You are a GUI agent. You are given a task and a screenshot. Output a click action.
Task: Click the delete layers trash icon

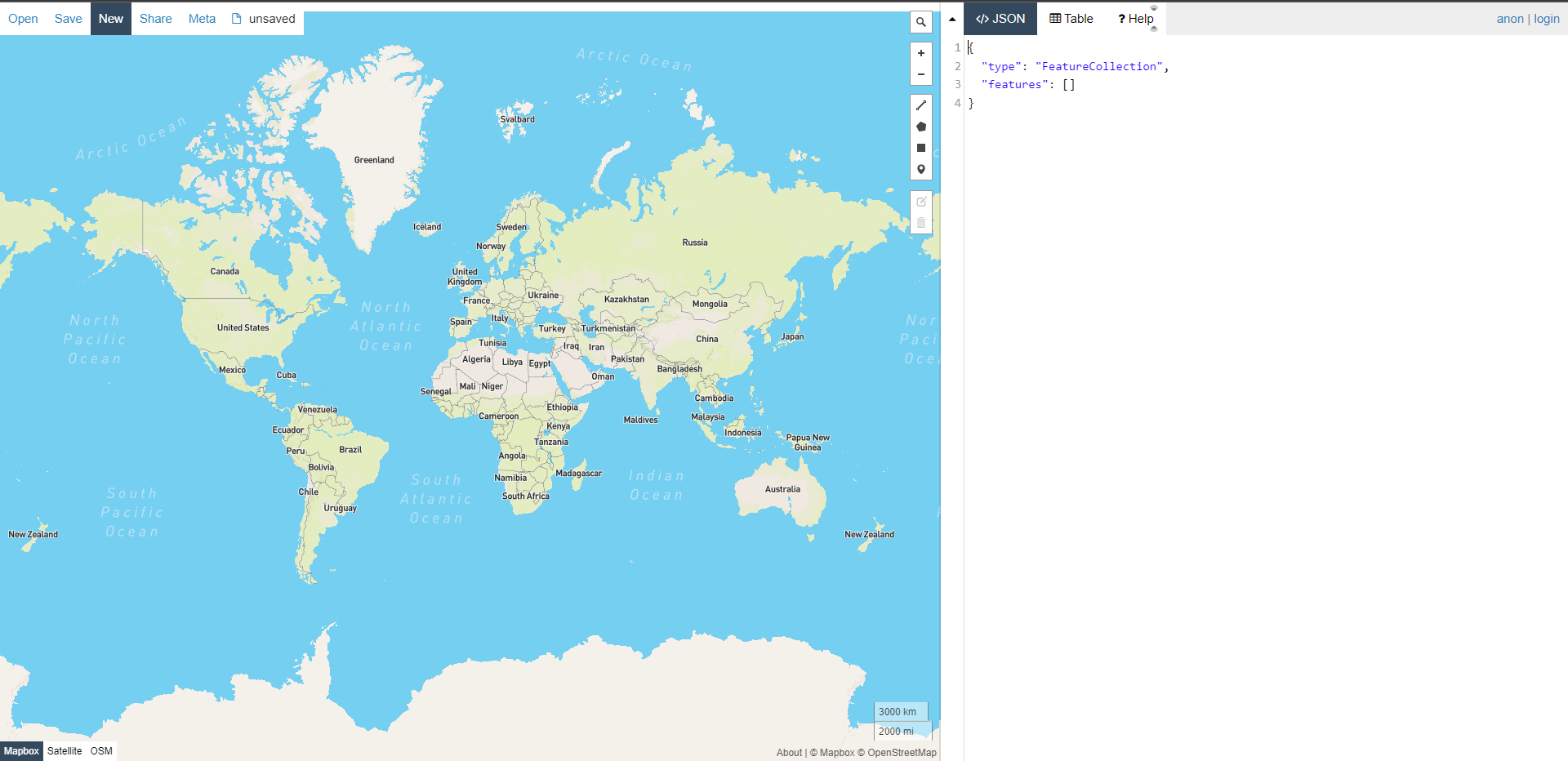[x=921, y=223]
